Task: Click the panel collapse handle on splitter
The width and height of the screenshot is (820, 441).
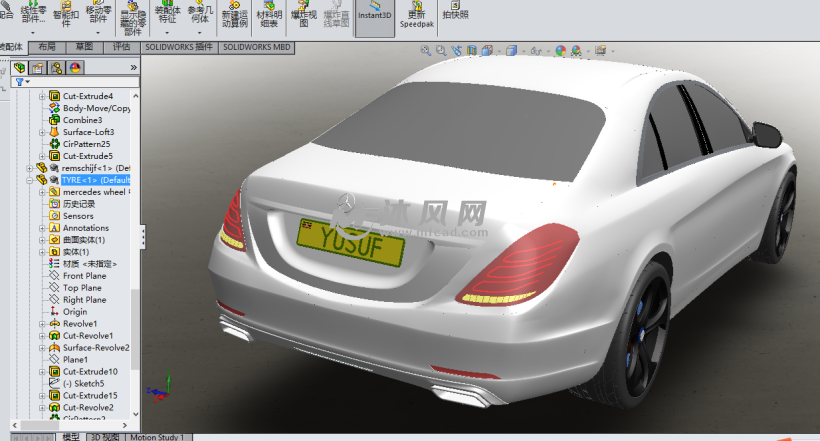Action: (143, 238)
